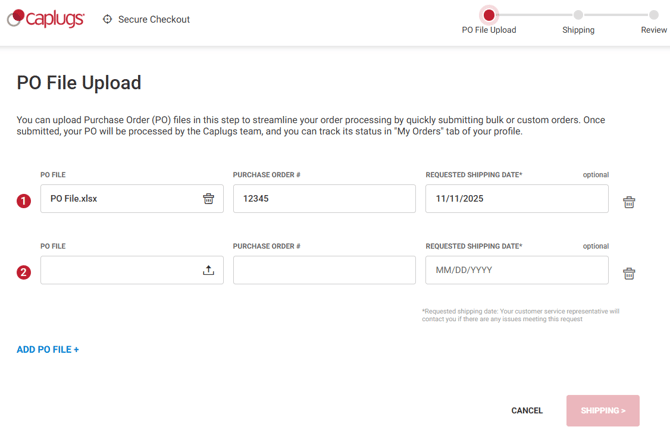Click the ADD PO FILE + link
The width and height of the screenshot is (670, 436).
(x=48, y=350)
